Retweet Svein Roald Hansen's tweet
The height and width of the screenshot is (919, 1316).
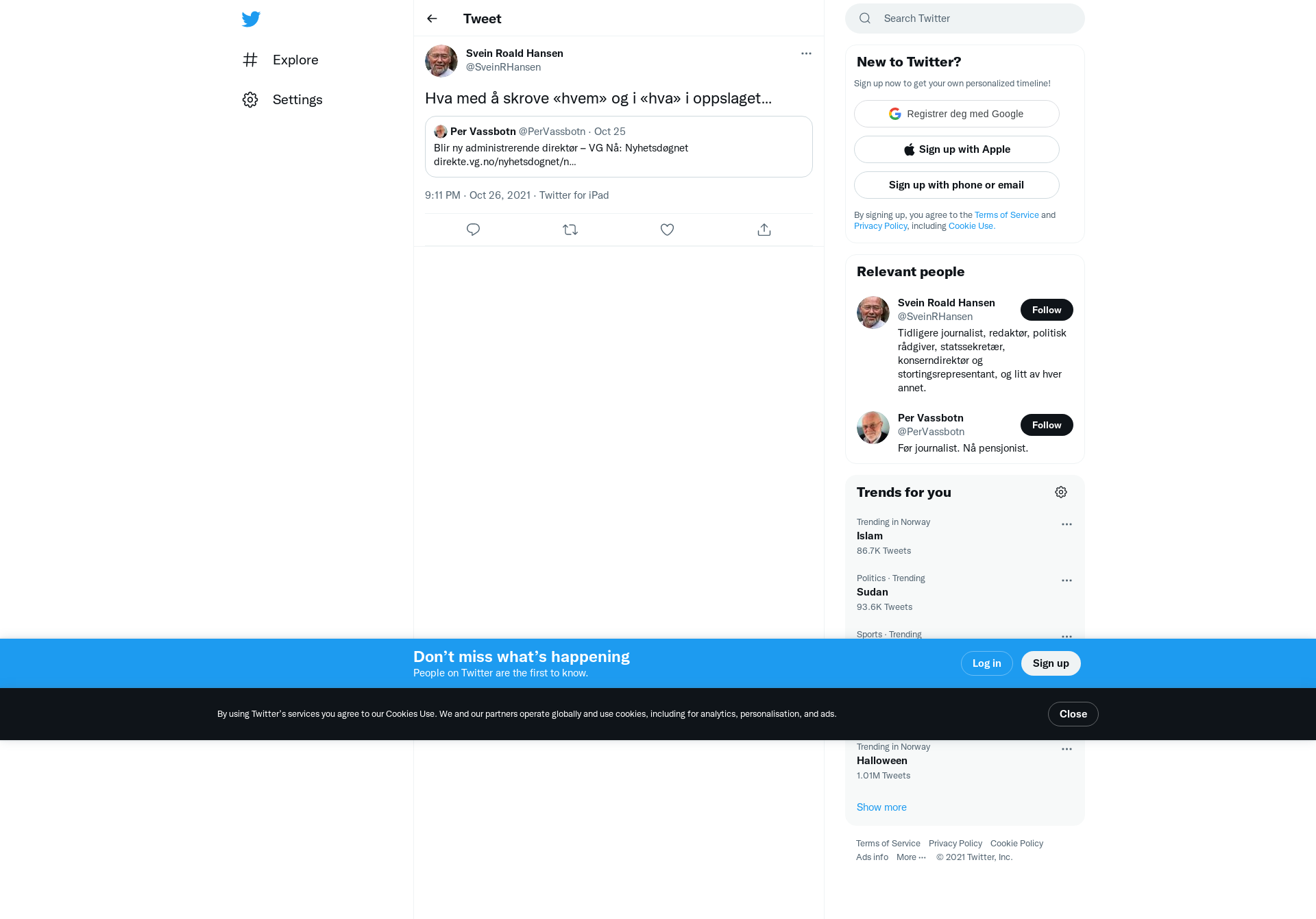(x=570, y=230)
